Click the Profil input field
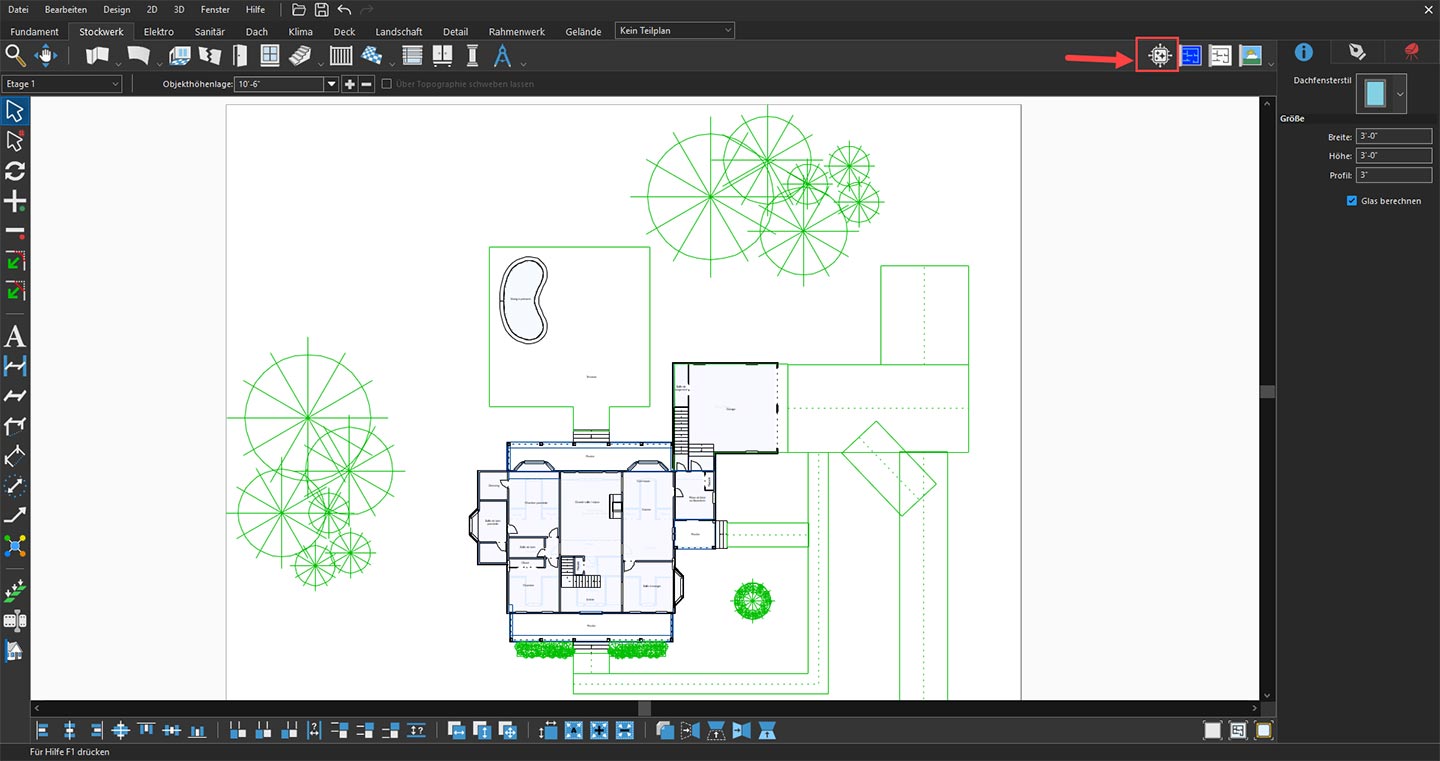The image size is (1440, 761). click(x=1394, y=175)
